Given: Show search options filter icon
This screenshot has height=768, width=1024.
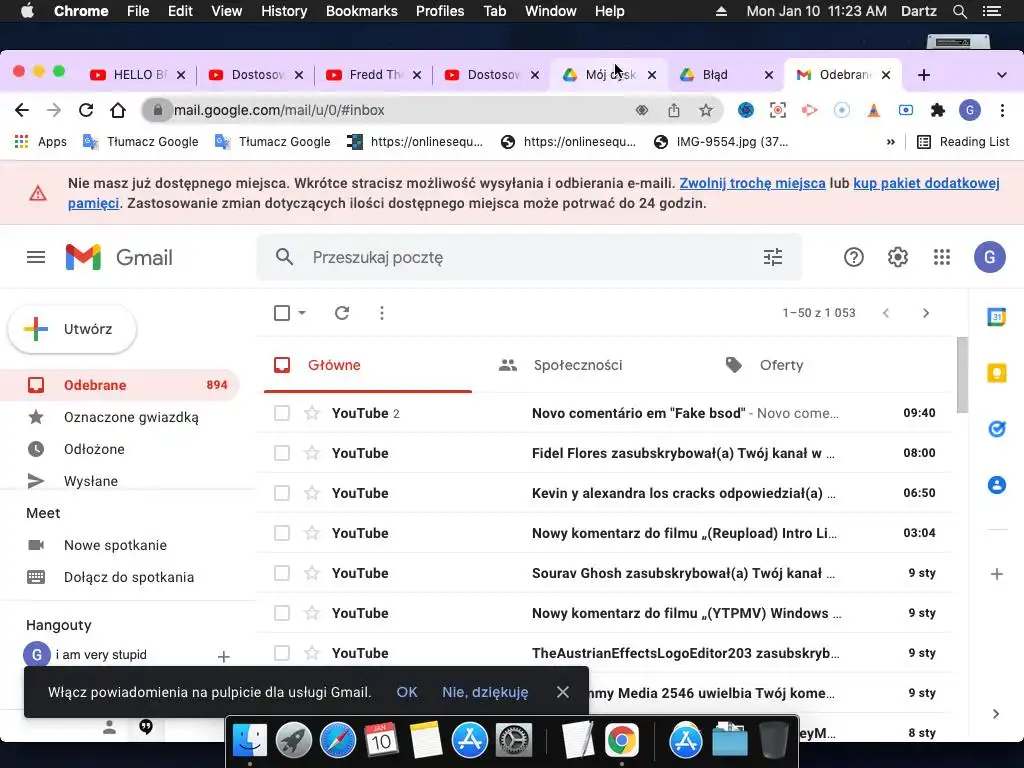Looking at the screenshot, I should click(773, 257).
